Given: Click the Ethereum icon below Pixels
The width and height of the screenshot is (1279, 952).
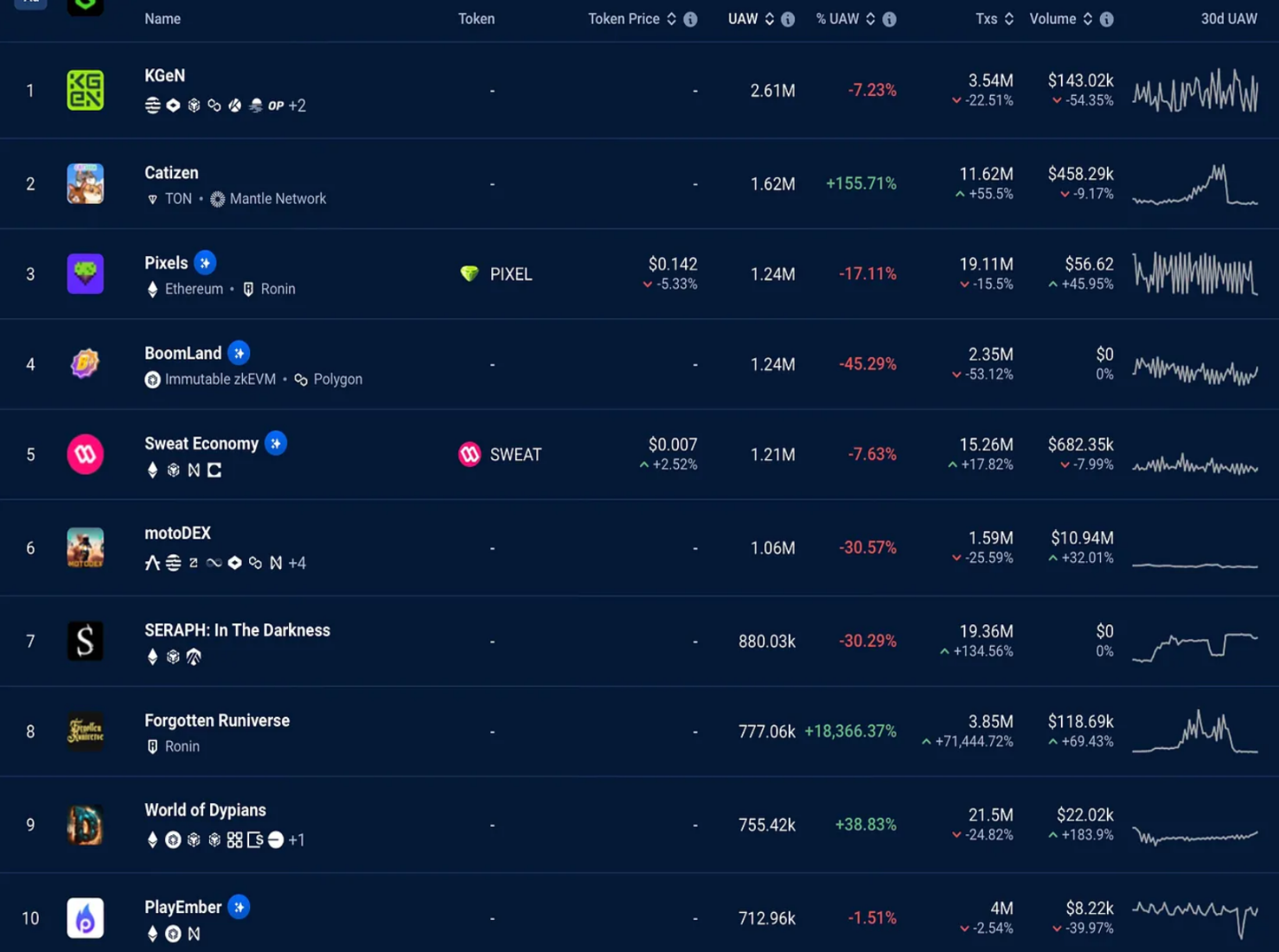Looking at the screenshot, I should click(152, 290).
